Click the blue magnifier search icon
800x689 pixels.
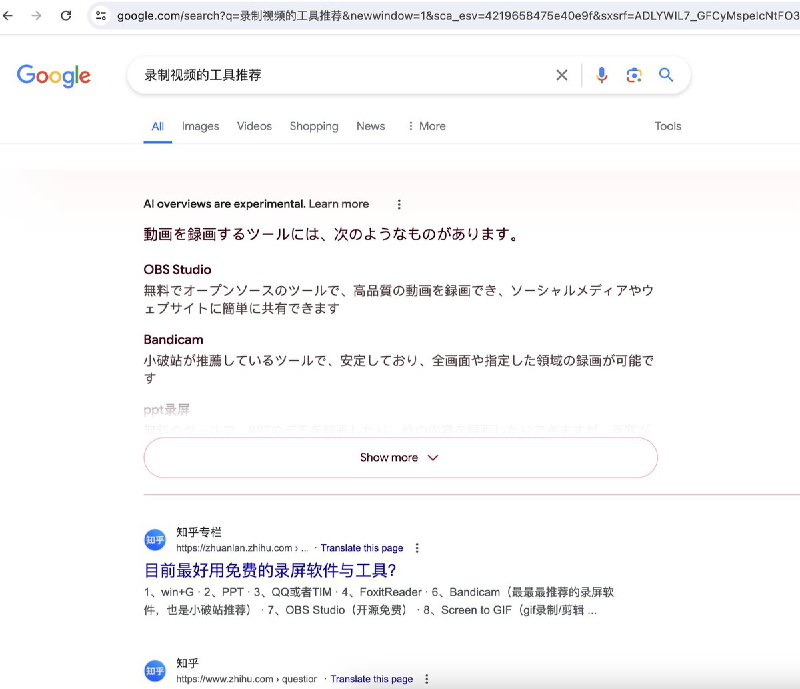666,75
